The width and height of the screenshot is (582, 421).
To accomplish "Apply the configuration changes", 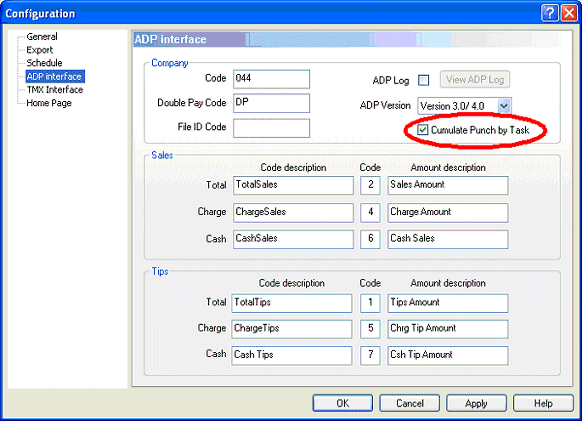I will pyautogui.click(x=476, y=403).
